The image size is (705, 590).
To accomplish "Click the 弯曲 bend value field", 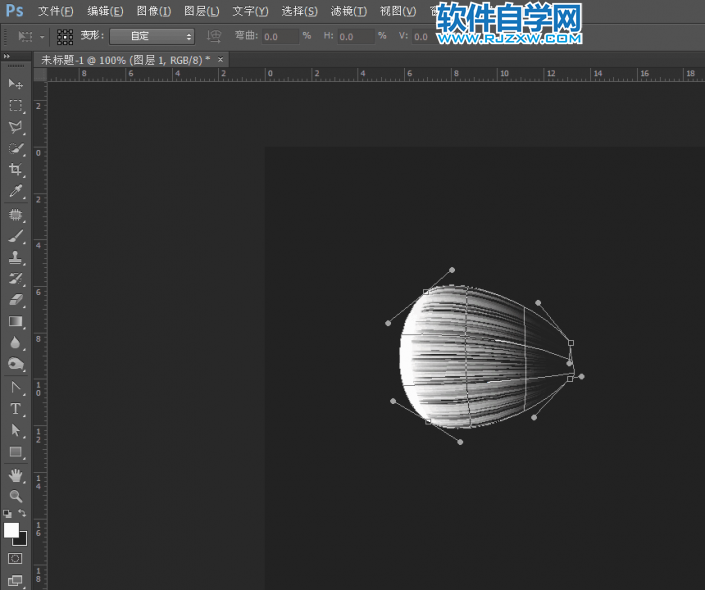I will (x=279, y=36).
